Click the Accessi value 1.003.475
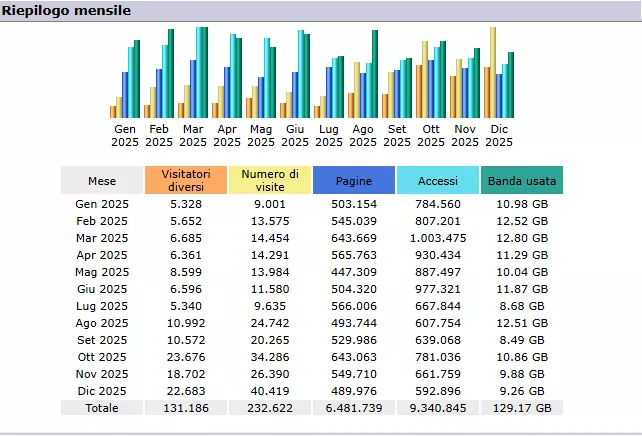 [x=438, y=238]
